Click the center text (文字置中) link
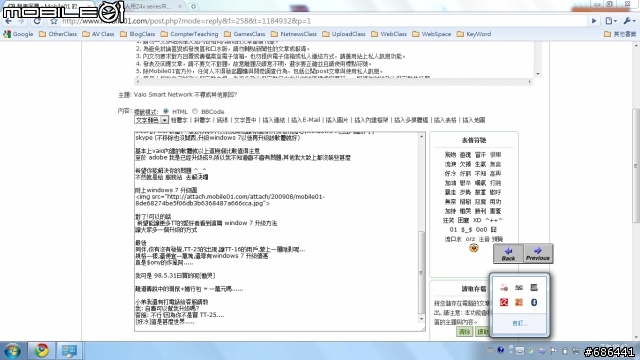 coord(245,120)
